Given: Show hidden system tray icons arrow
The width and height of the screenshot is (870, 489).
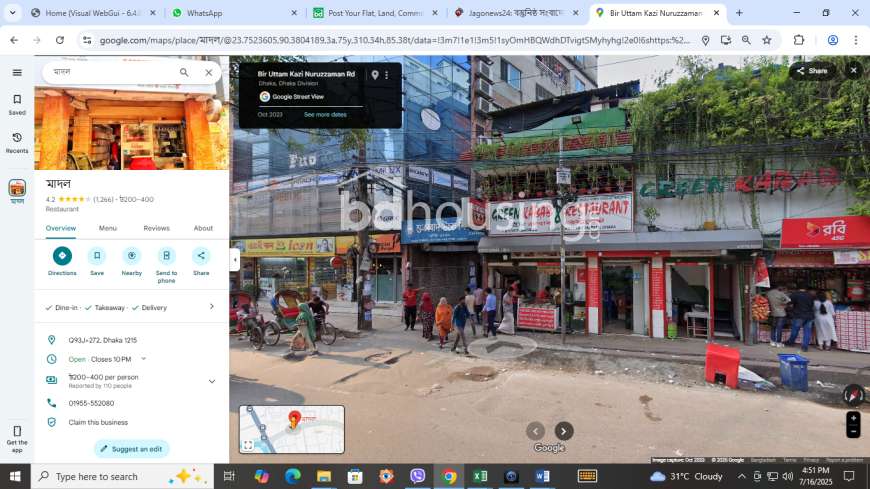Looking at the screenshot, I should [741, 476].
